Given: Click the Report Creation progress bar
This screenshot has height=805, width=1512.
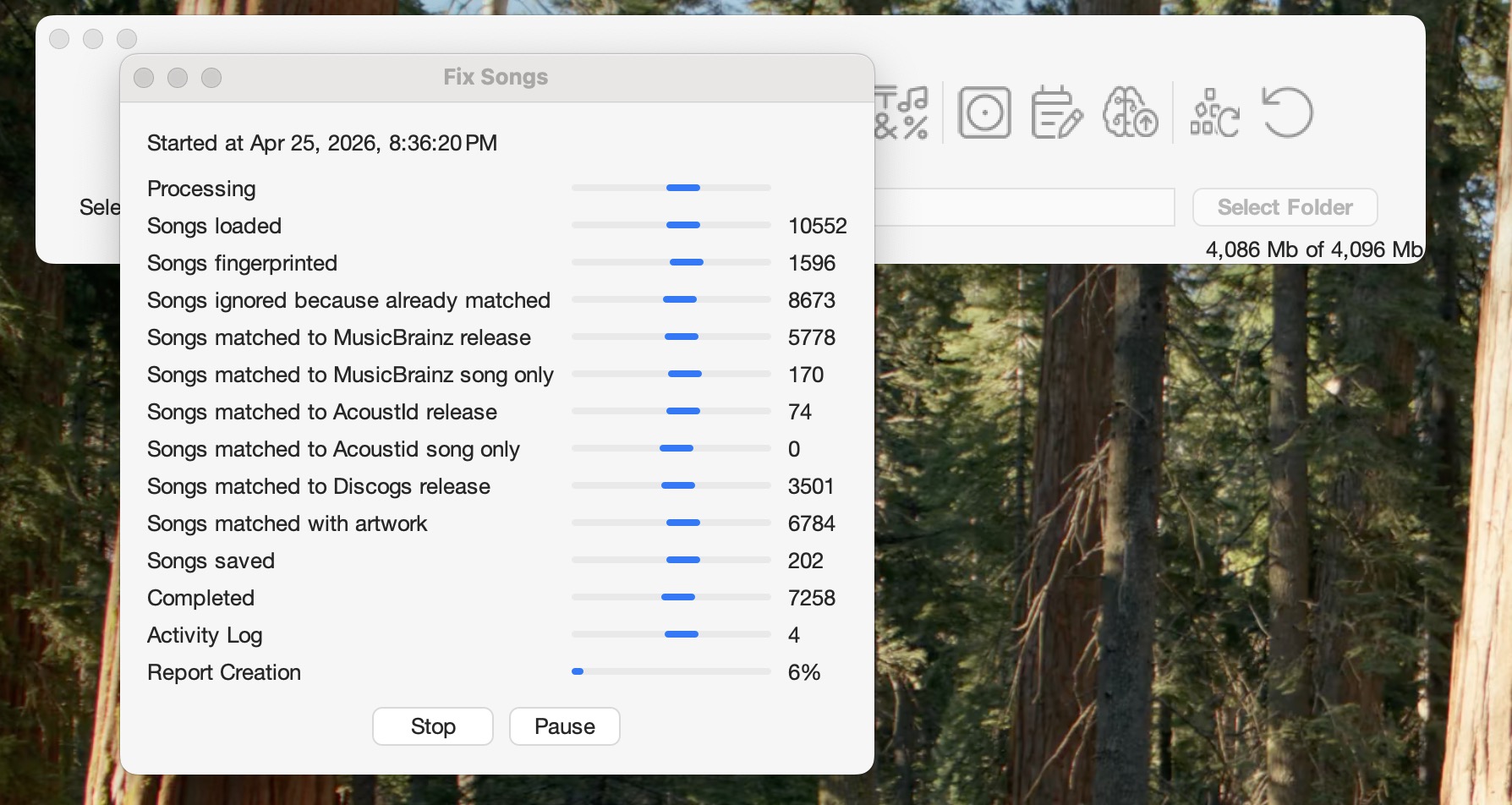Looking at the screenshot, I should (x=671, y=671).
